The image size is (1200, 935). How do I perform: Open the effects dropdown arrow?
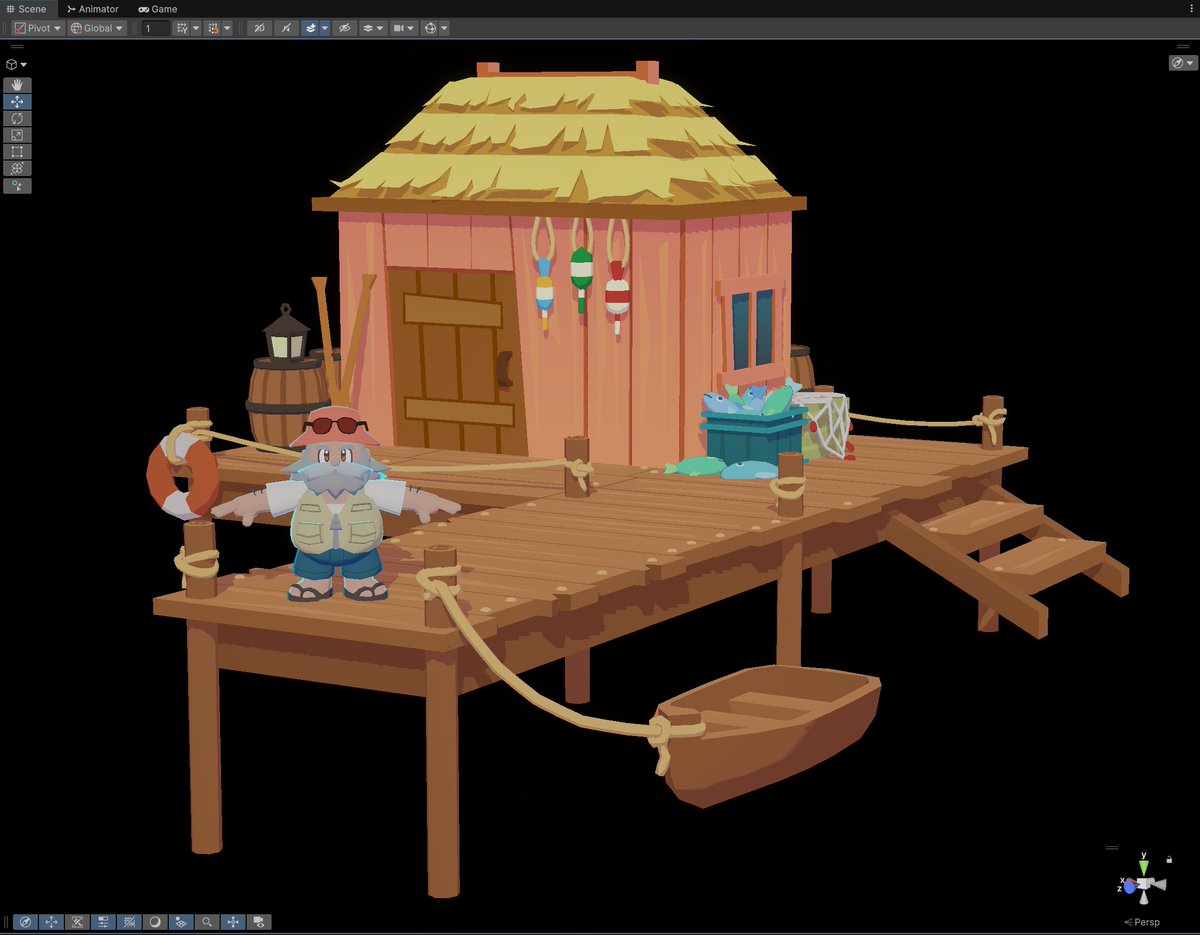point(325,28)
